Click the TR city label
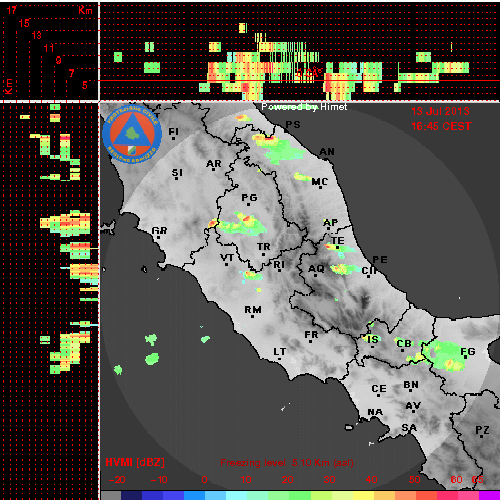 click(x=264, y=247)
